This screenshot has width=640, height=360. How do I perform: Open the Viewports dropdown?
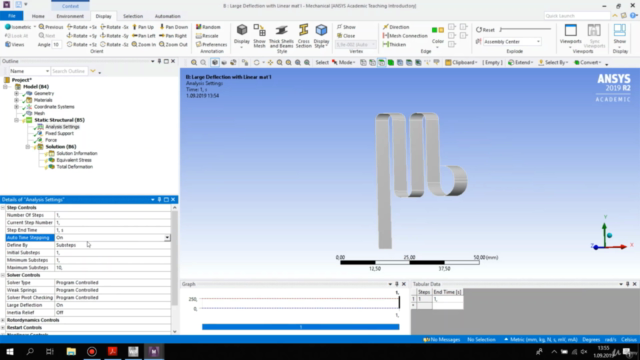[570, 47]
